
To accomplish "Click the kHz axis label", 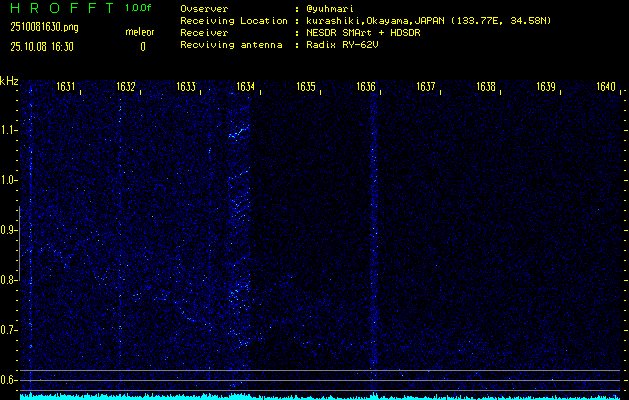I will (x=9, y=81).
